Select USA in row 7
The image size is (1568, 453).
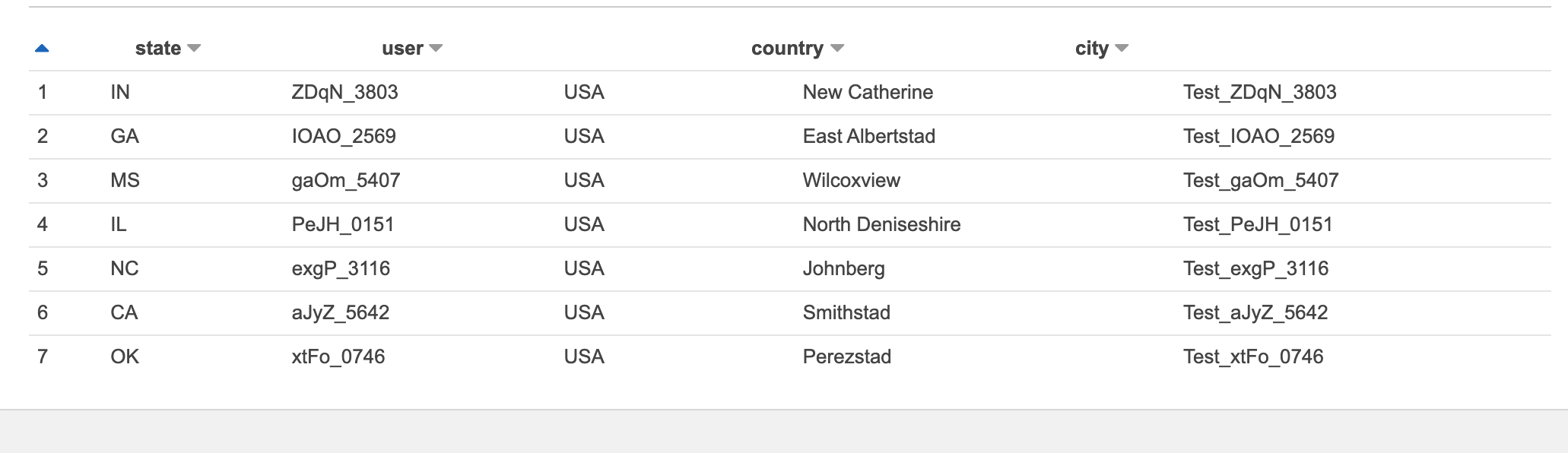(584, 357)
